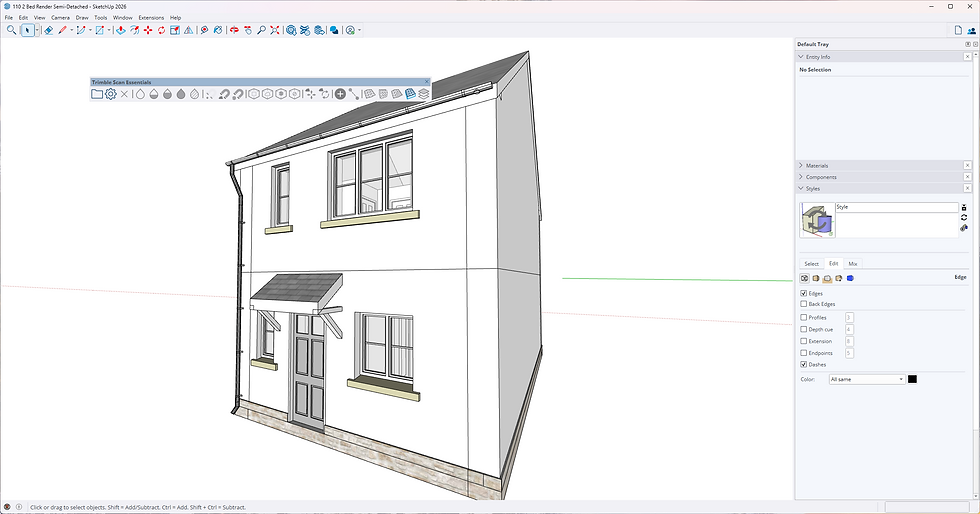Click the Profiles value field
980x514 pixels.
click(x=849, y=318)
